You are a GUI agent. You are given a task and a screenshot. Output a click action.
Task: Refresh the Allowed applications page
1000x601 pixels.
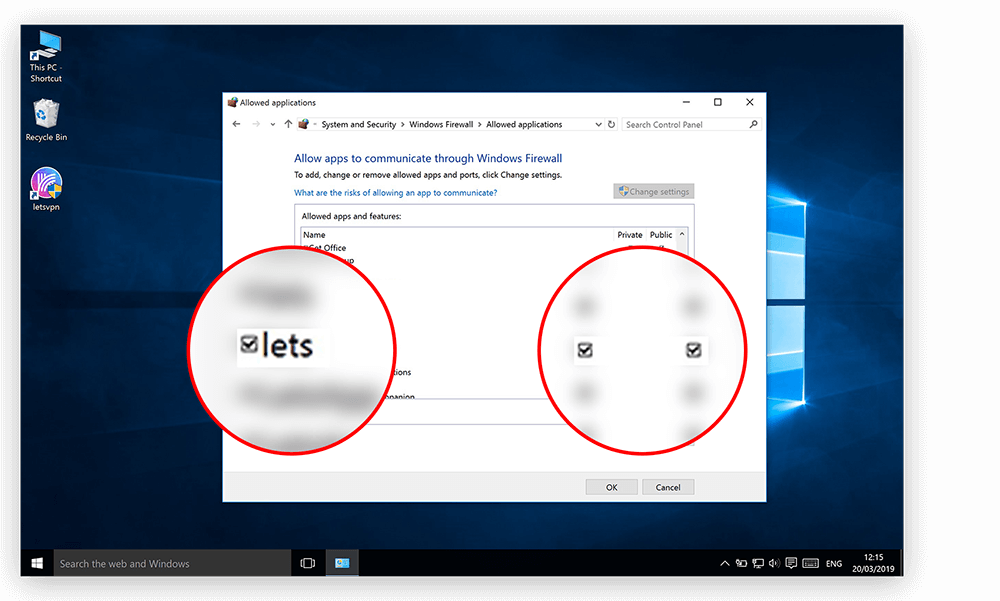pos(611,125)
